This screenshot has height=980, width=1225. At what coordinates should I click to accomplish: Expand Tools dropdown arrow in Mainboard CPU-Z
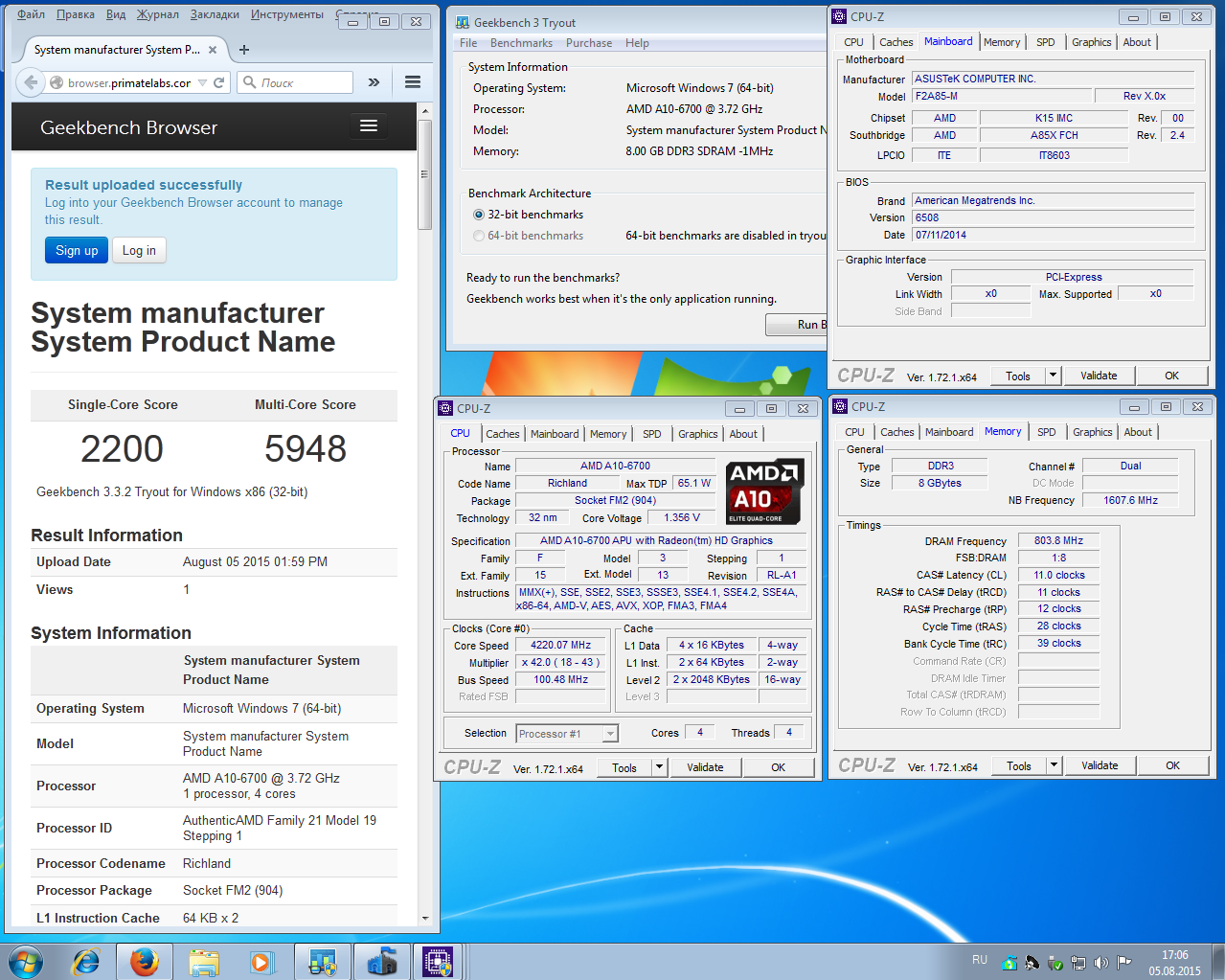click(1053, 376)
